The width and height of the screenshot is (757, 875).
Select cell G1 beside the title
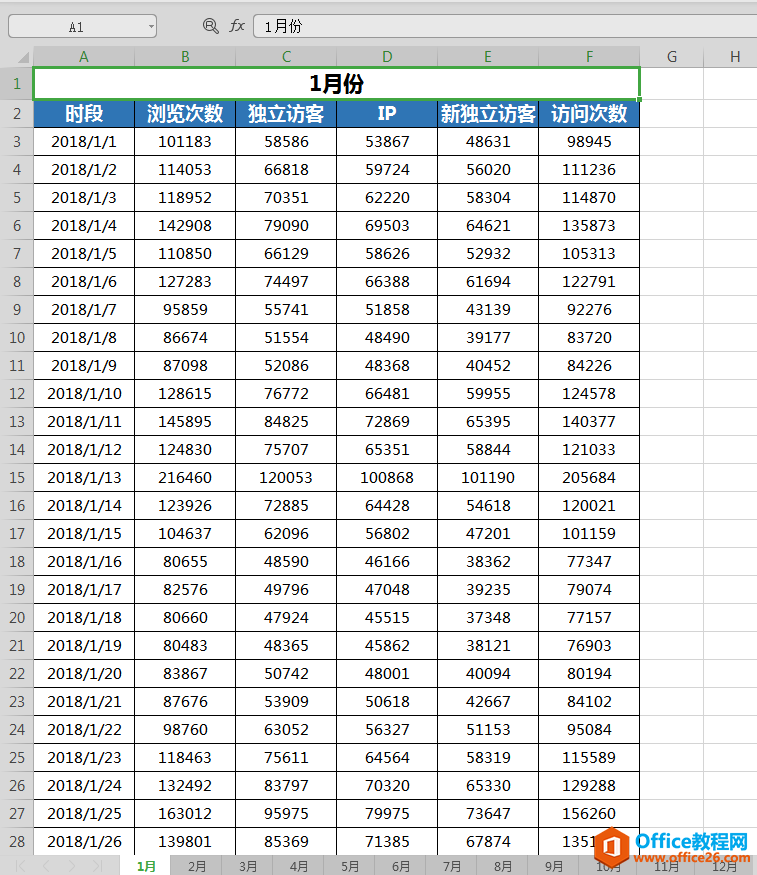pos(672,84)
